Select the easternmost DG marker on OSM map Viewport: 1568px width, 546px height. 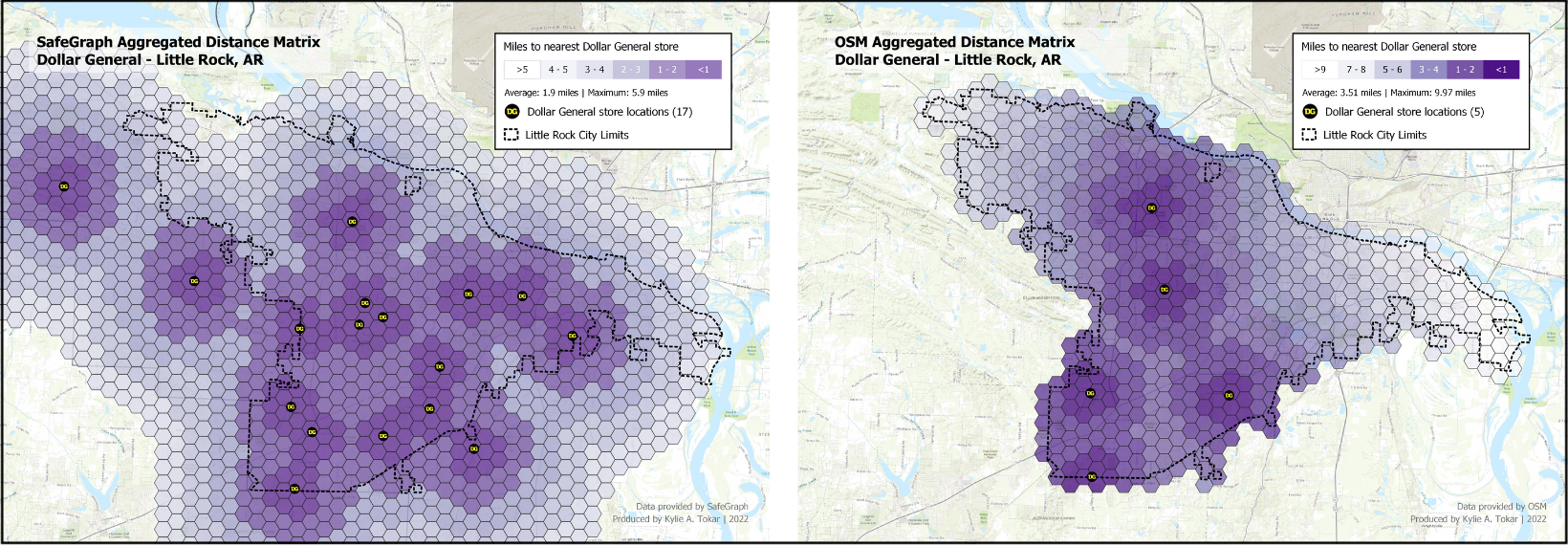point(1230,395)
